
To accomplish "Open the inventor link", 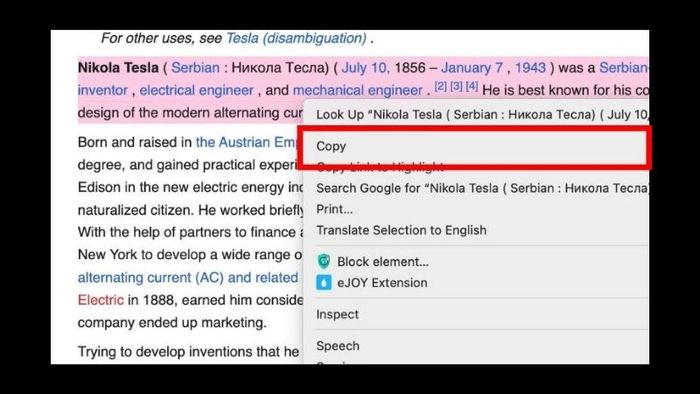I will pyautogui.click(x=103, y=91).
